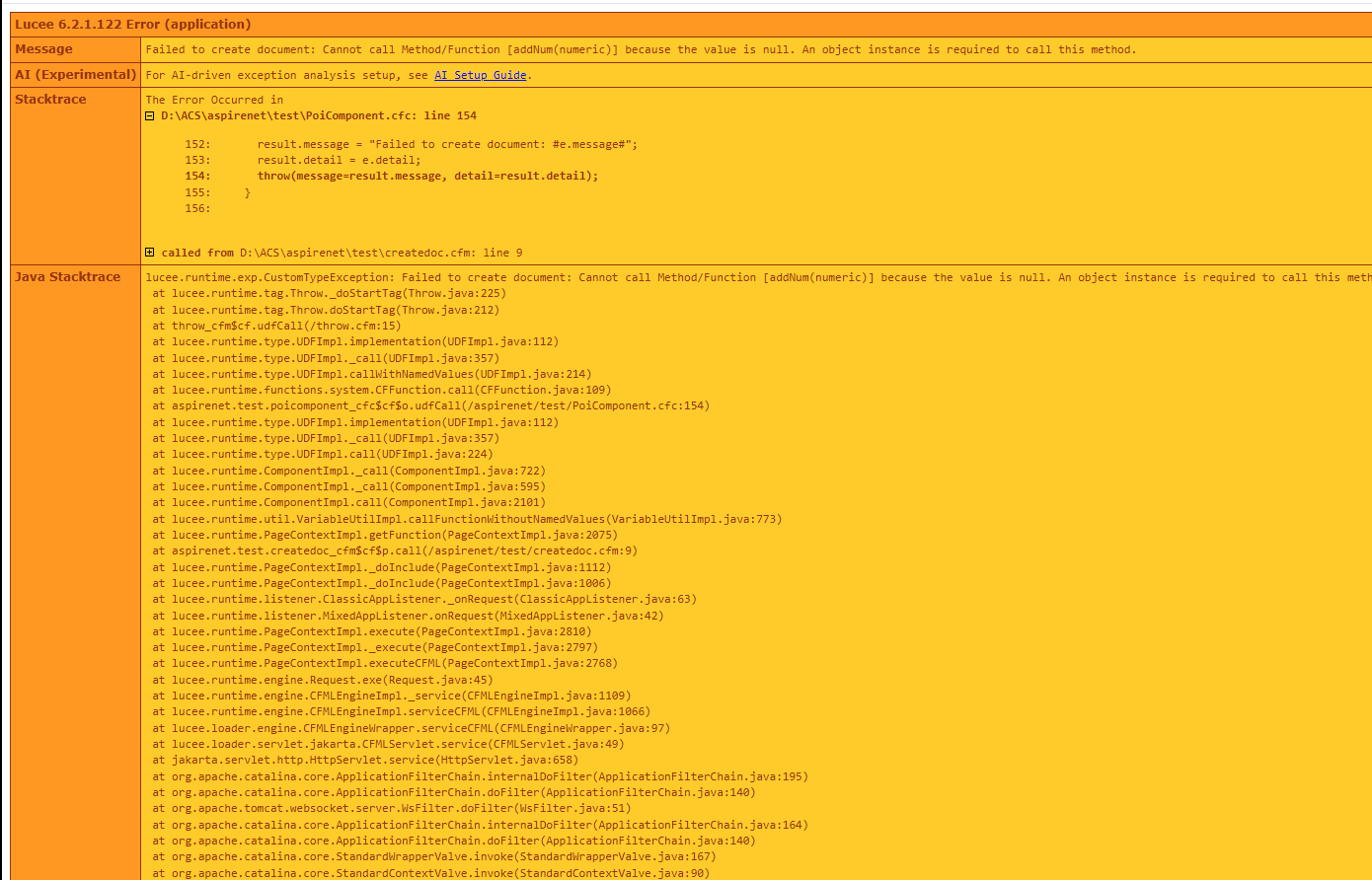Click the PageContextImpl.getFunction trace line
This screenshot has width=1372, height=880.
pos(385,536)
